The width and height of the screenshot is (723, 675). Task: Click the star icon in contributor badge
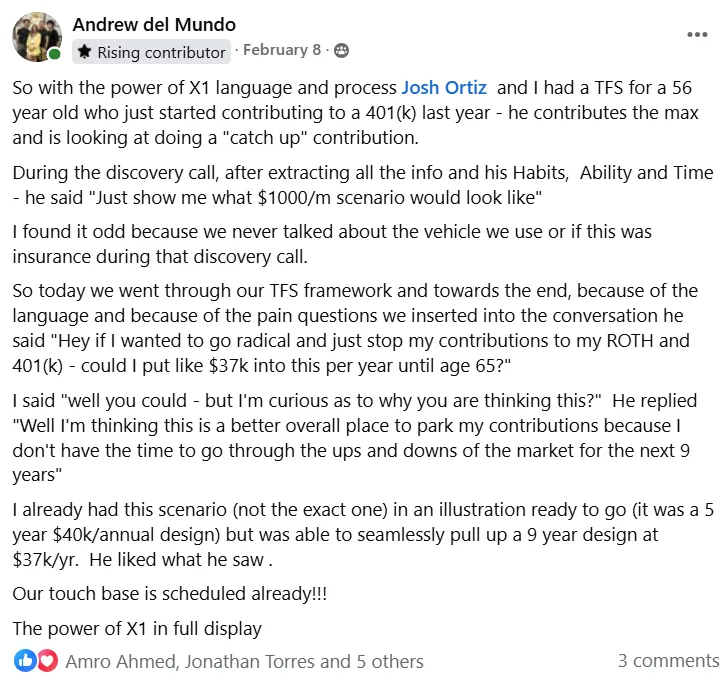click(x=84, y=51)
